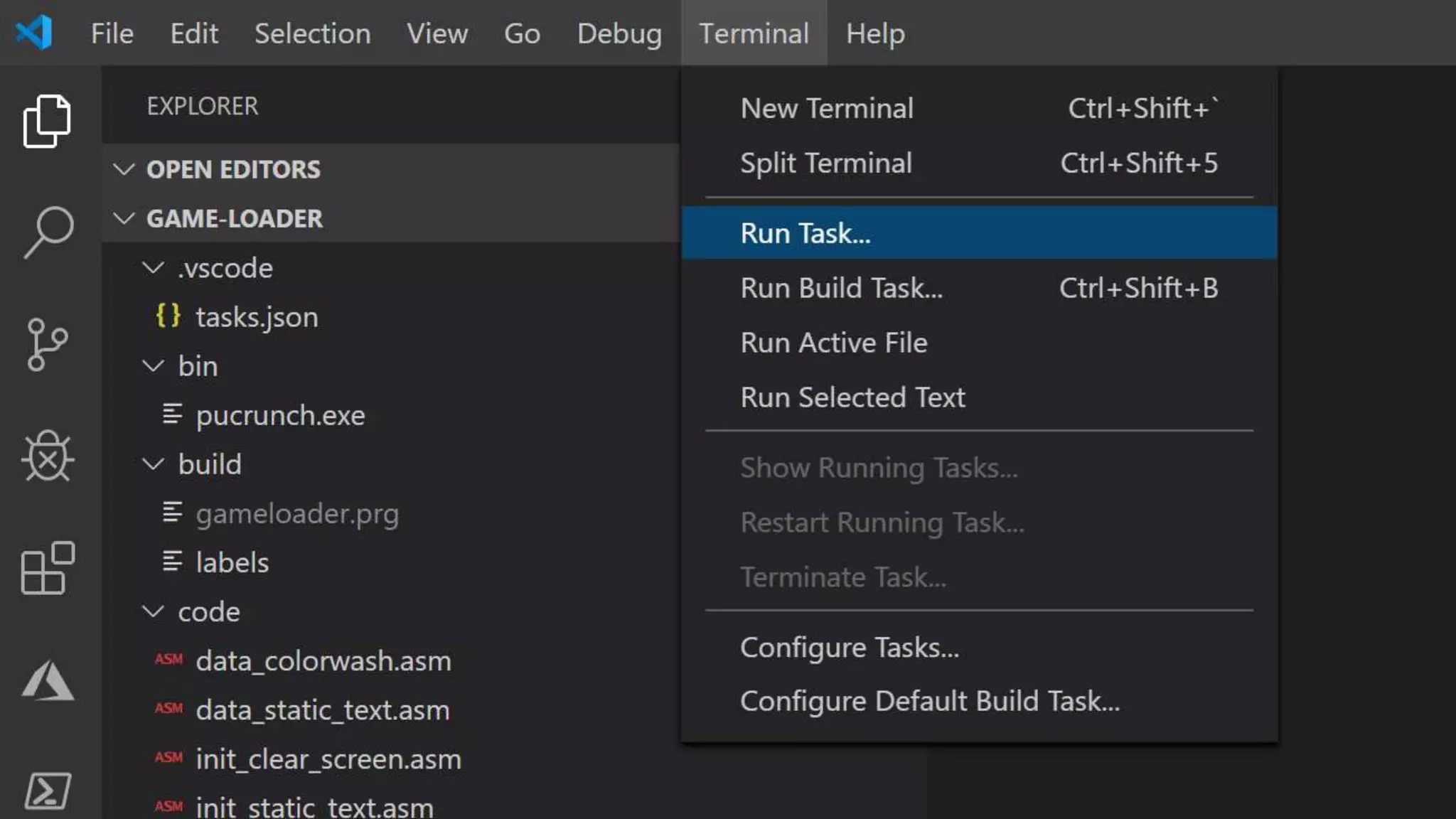Select Run Task... menu entry
1456x819 pixels.
[805, 233]
